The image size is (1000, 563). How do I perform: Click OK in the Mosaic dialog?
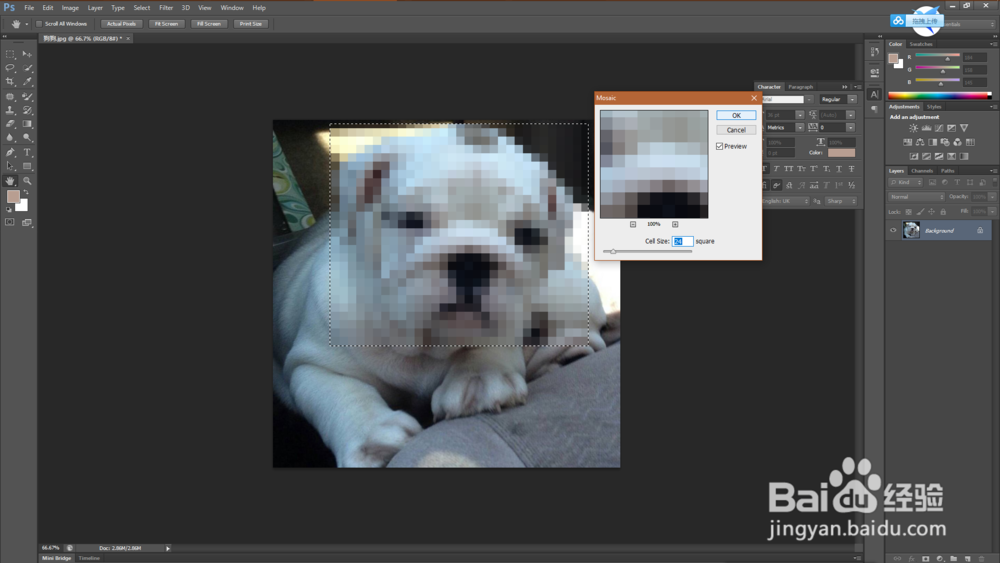pos(736,115)
